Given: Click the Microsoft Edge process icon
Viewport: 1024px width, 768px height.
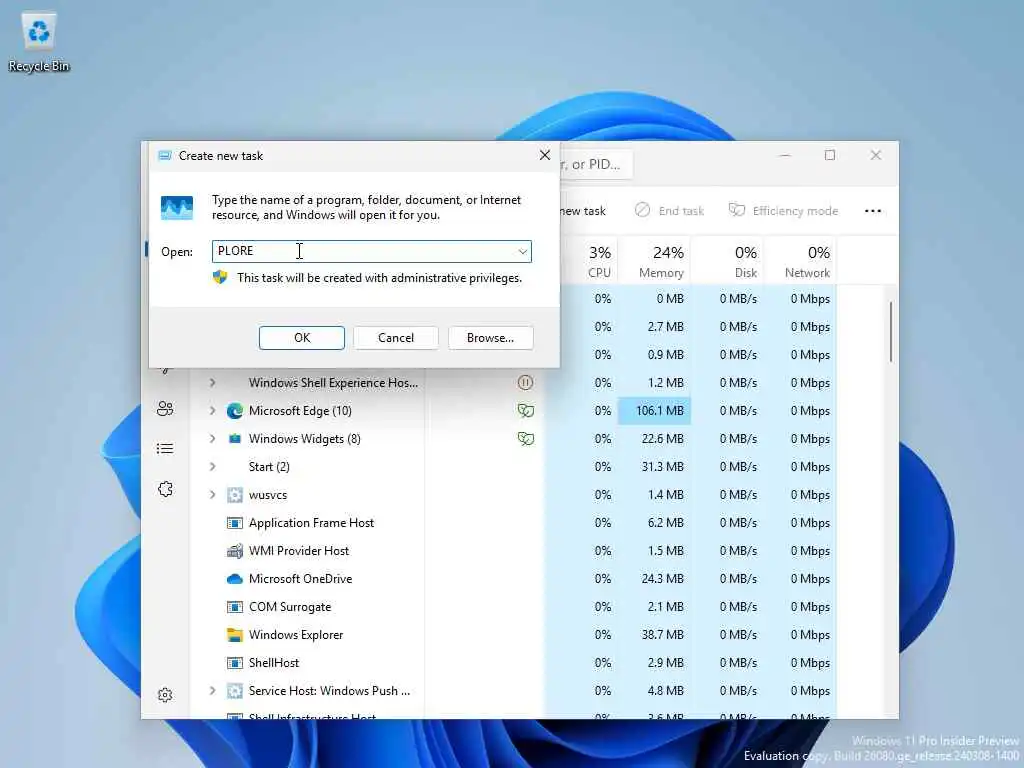Looking at the screenshot, I should point(234,411).
